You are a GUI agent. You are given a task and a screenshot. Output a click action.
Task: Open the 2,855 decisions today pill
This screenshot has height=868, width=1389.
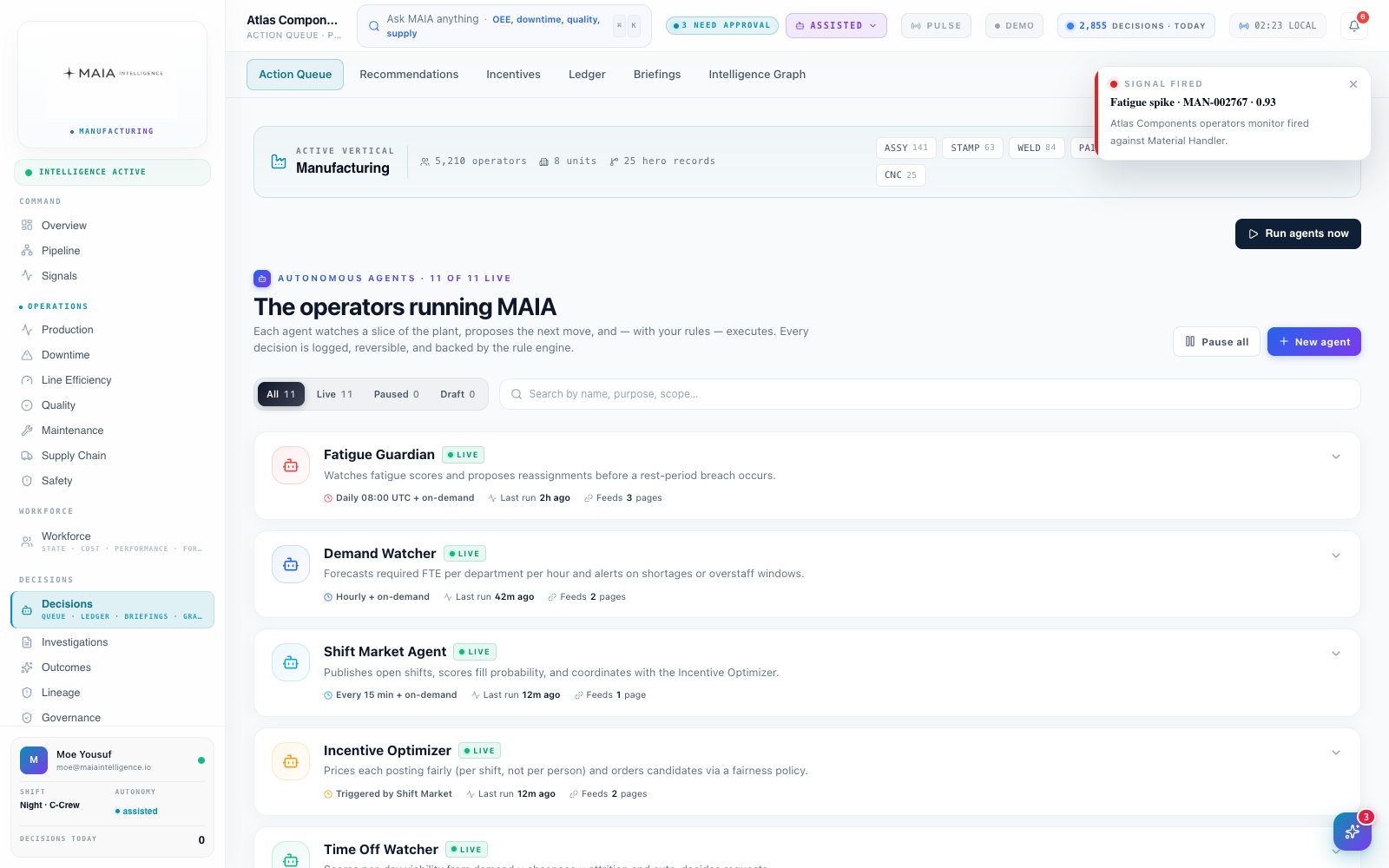click(x=1136, y=26)
